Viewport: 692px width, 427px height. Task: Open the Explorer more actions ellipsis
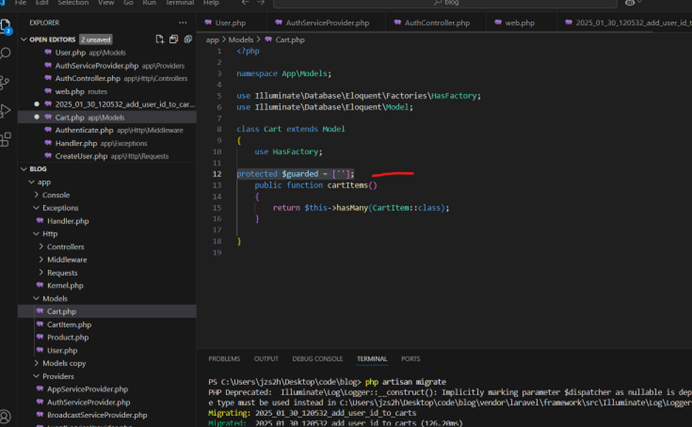(x=182, y=22)
